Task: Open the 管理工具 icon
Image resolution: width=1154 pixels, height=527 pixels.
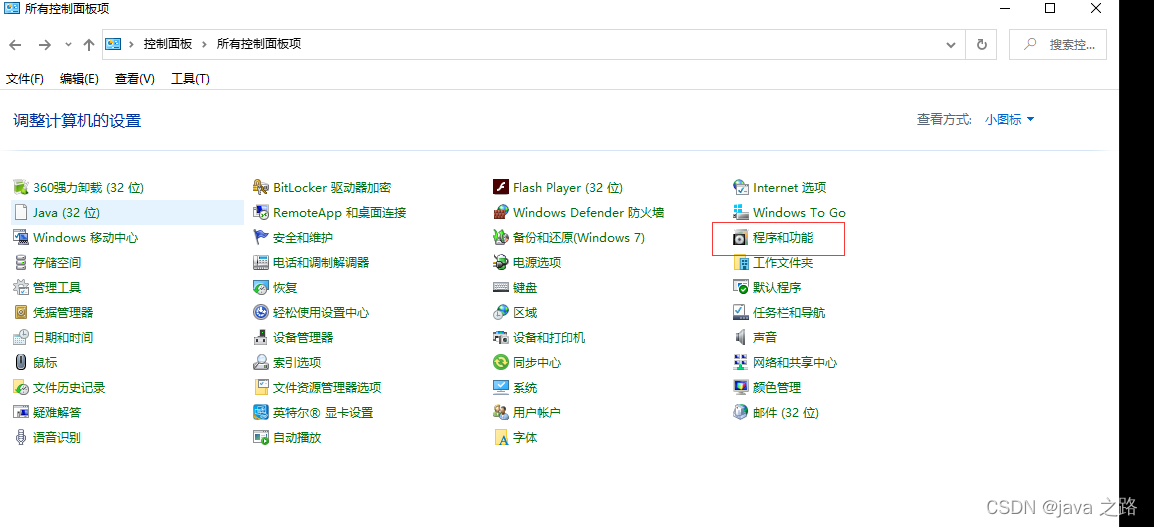Action: [x=21, y=288]
